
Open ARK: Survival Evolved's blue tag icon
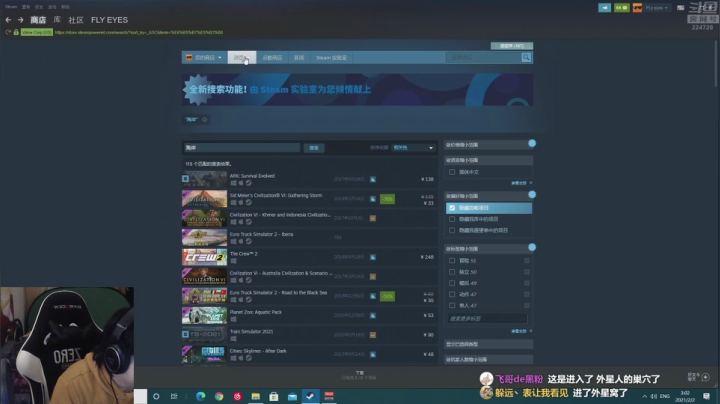pyautogui.click(x=373, y=179)
